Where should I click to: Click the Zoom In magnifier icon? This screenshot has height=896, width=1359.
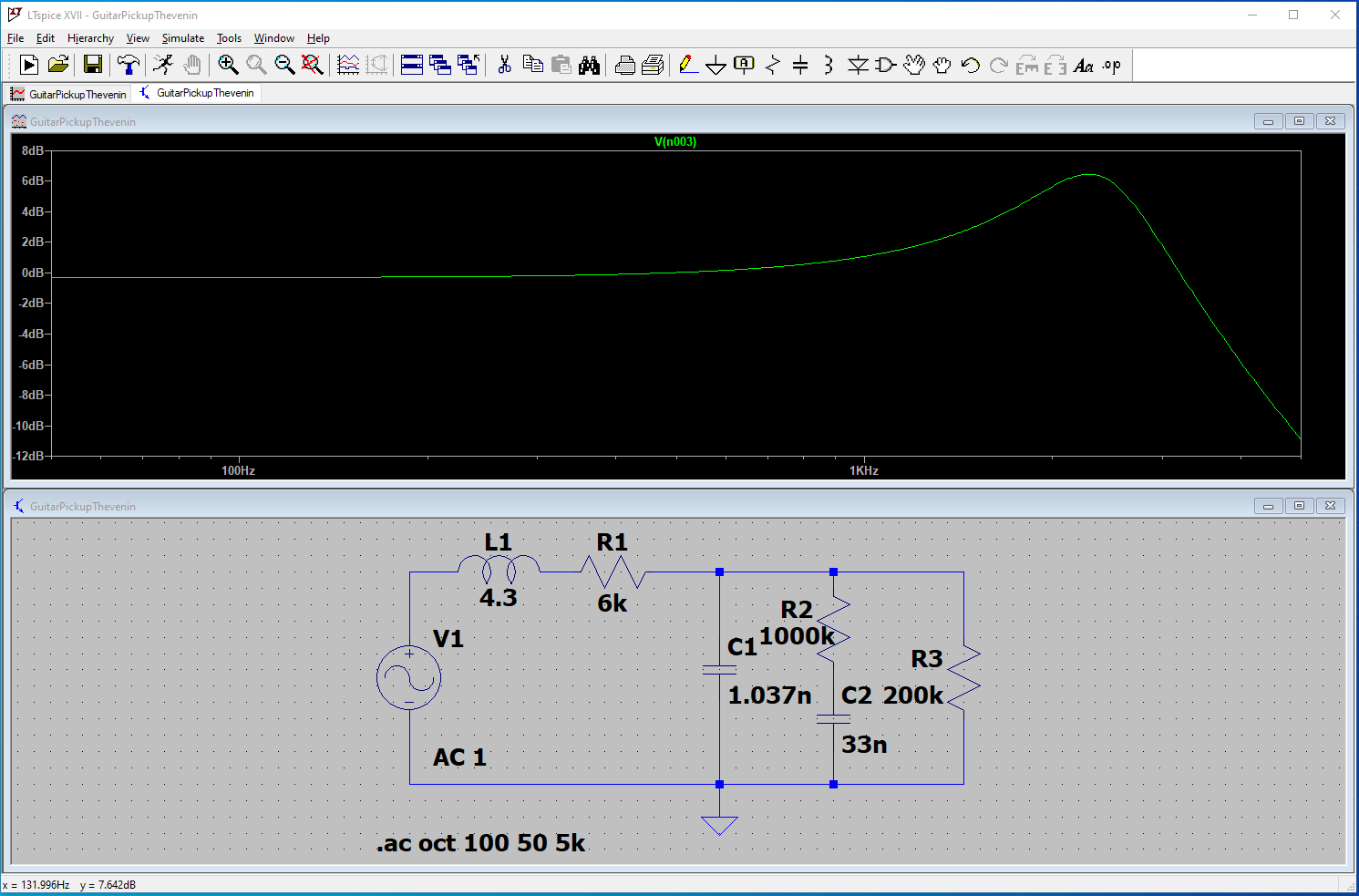(228, 65)
